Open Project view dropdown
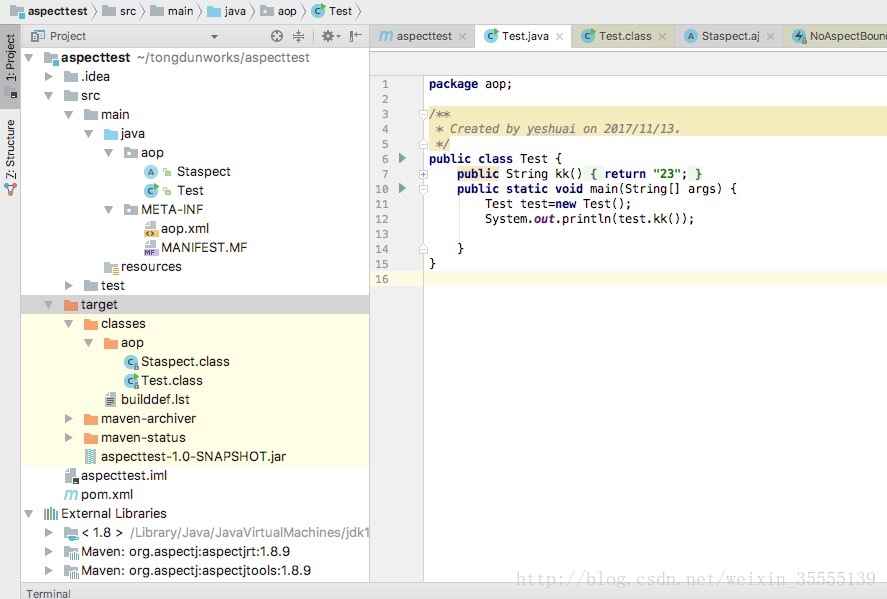This screenshot has width=887, height=599. 214,37
